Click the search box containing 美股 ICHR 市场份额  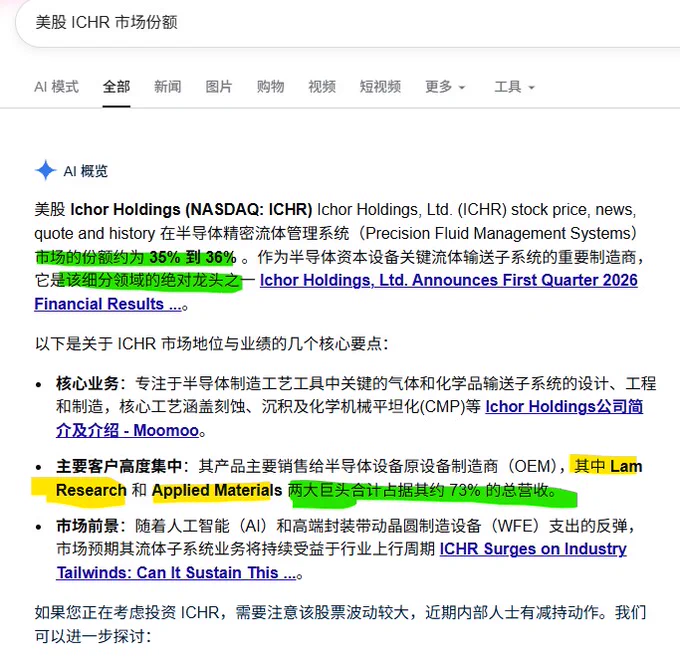(x=348, y=23)
